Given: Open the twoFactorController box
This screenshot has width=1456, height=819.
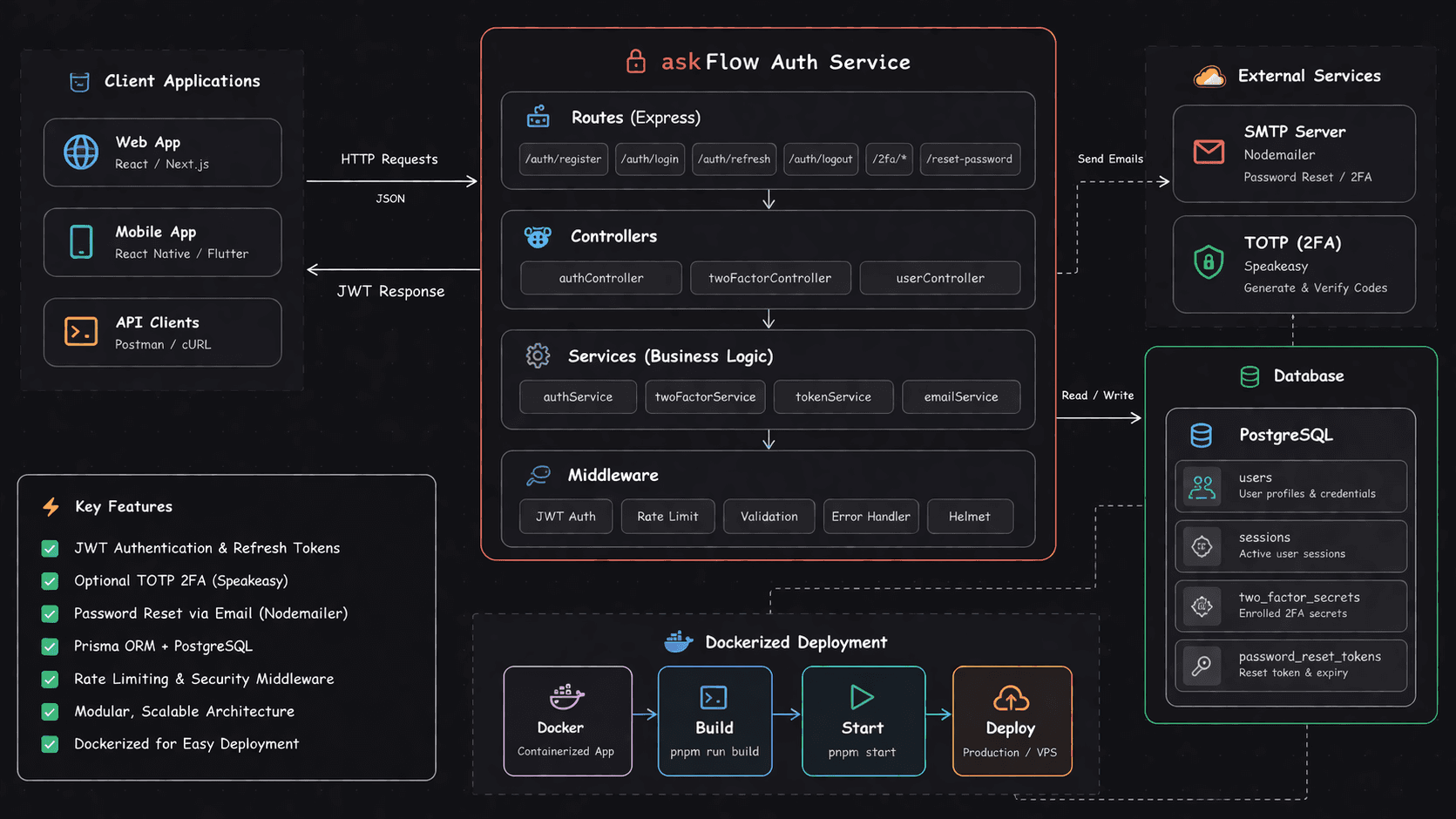Looking at the screenshot, I should [770, 278].
